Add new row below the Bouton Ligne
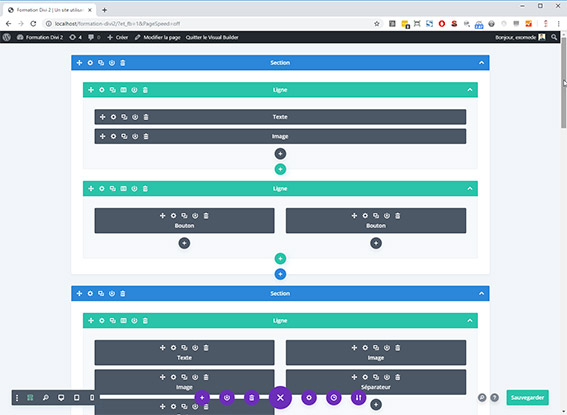This screenshot has width=567, height=415. (x=280, y=258)
